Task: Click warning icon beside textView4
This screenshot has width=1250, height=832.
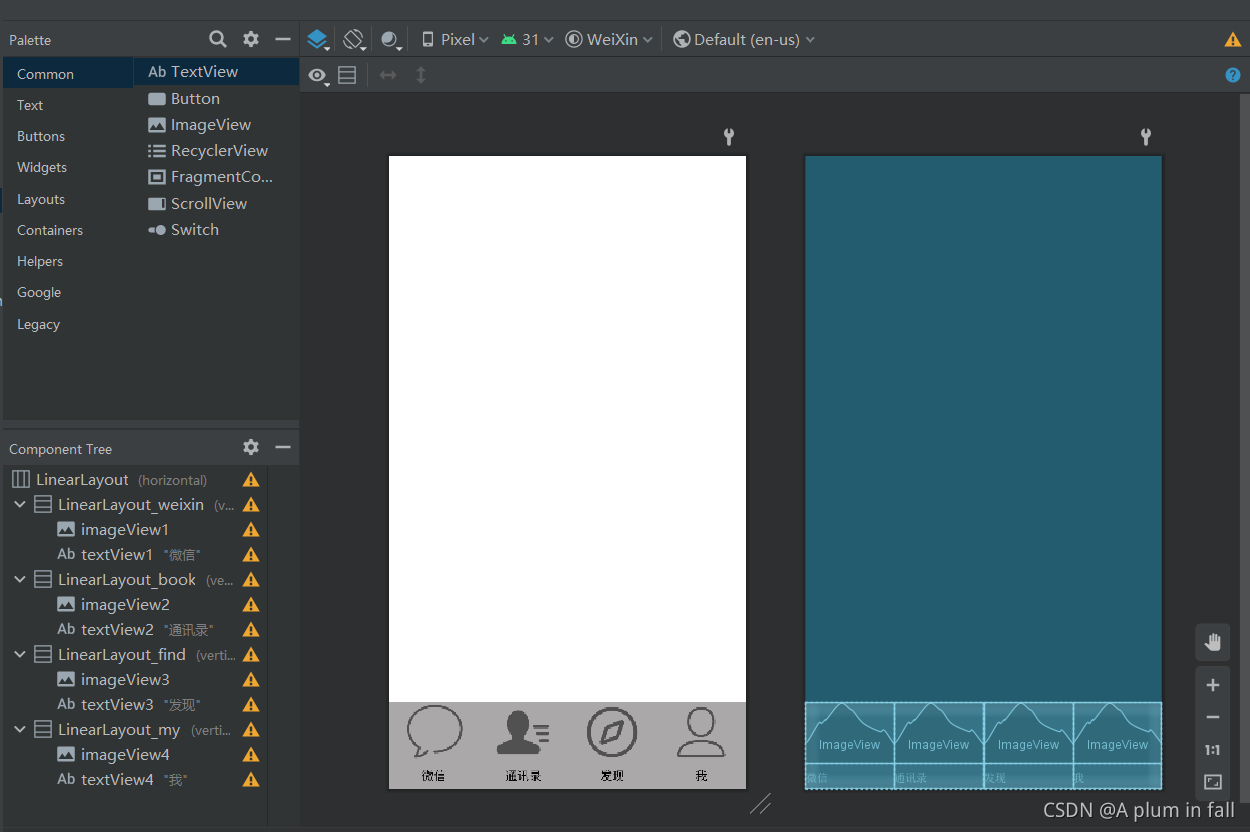Action: coord(251,780)
